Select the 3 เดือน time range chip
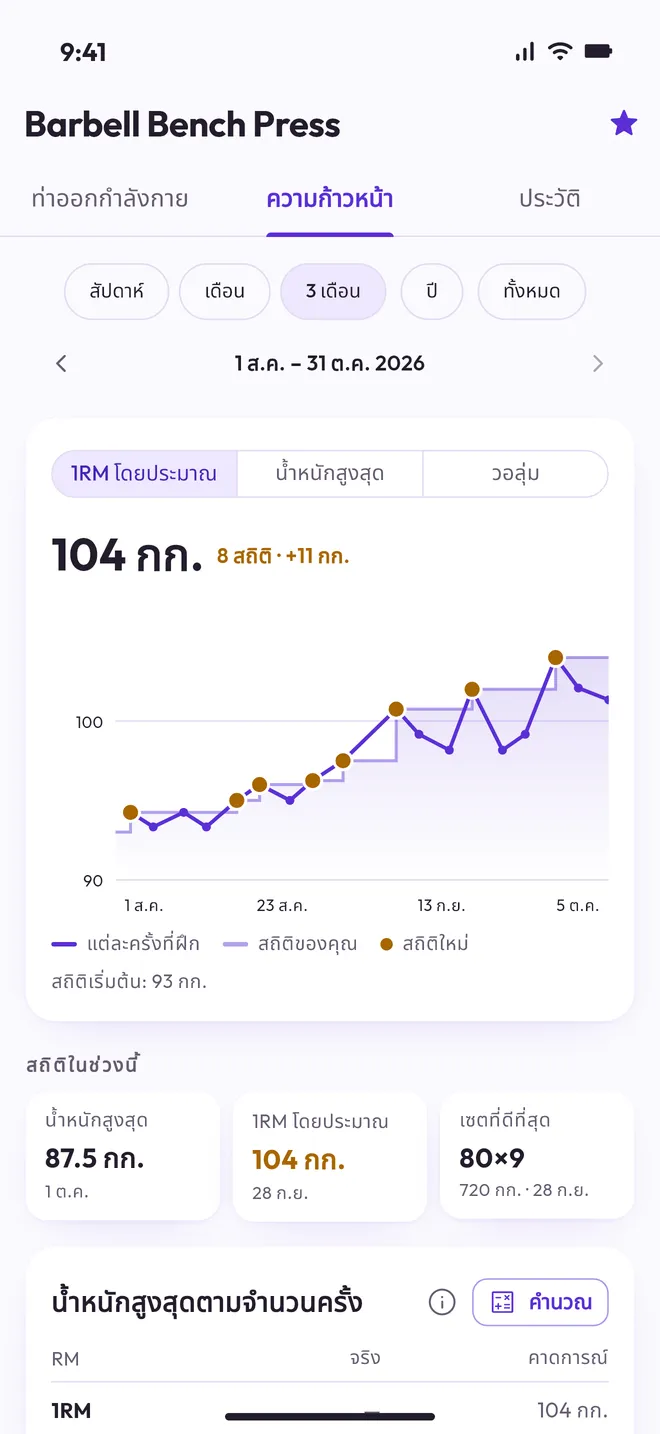660x1434 pixels. click(333, 292)
